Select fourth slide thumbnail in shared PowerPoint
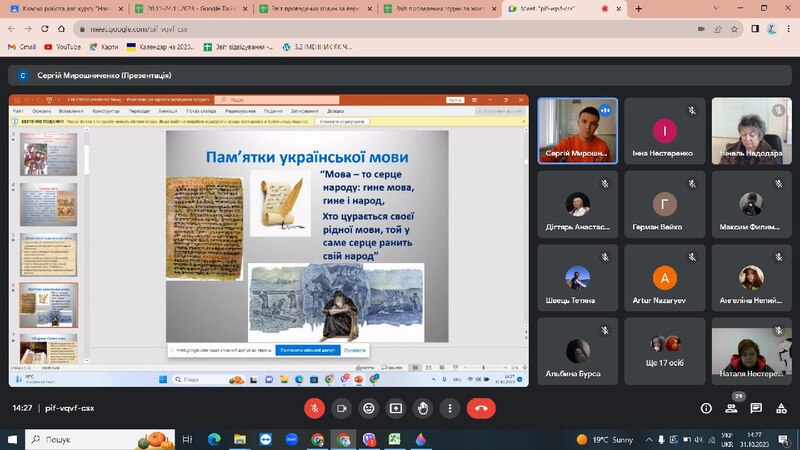Viewport: 800px width, 450px height. coord(48,305)
